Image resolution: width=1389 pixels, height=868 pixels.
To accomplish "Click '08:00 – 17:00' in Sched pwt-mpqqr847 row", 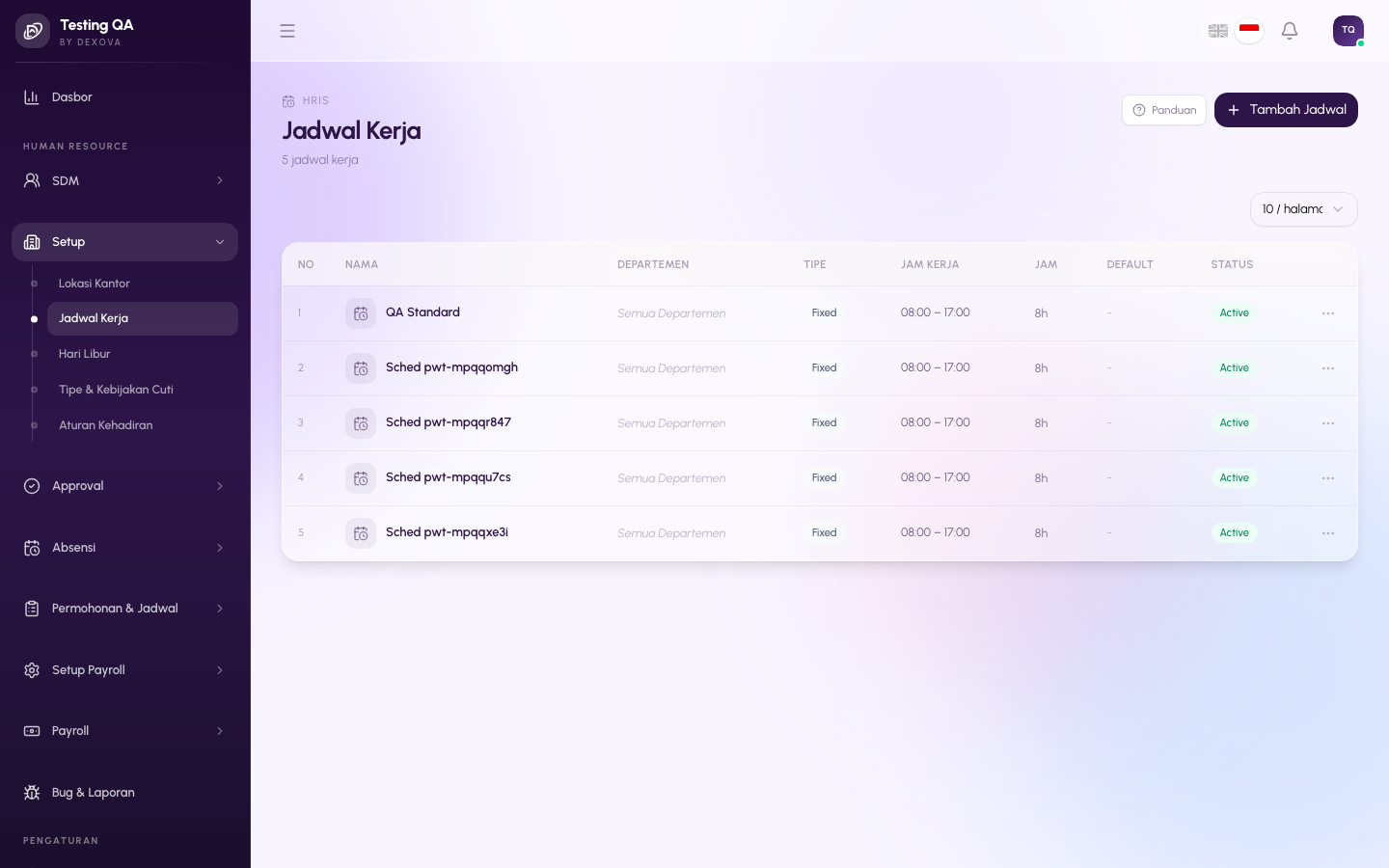I will coord(936,422).
